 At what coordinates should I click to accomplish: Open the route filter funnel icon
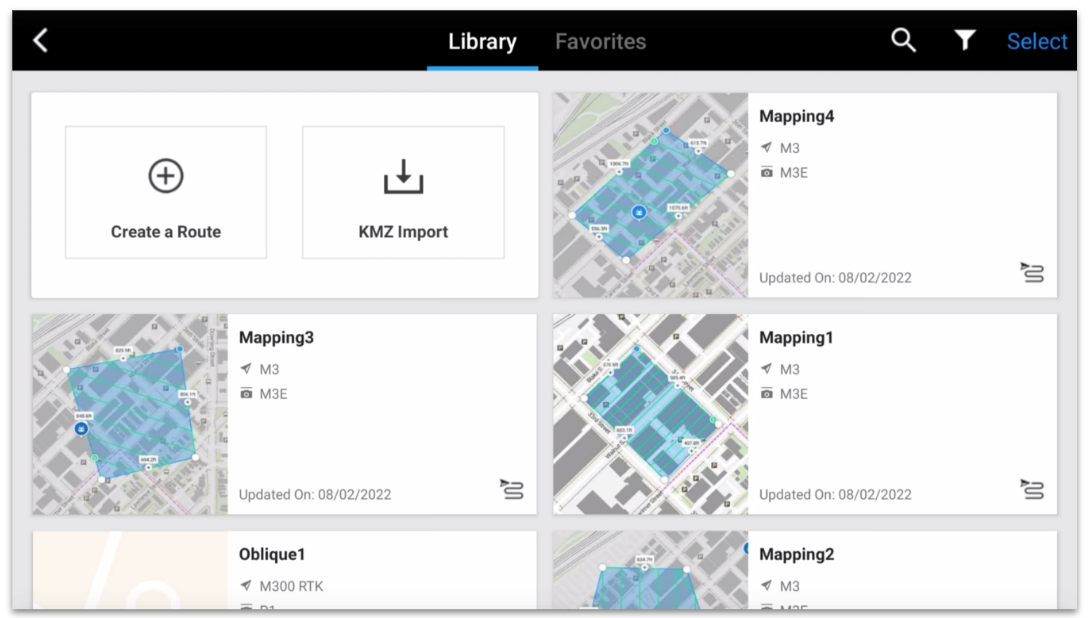tap(964, 41)
